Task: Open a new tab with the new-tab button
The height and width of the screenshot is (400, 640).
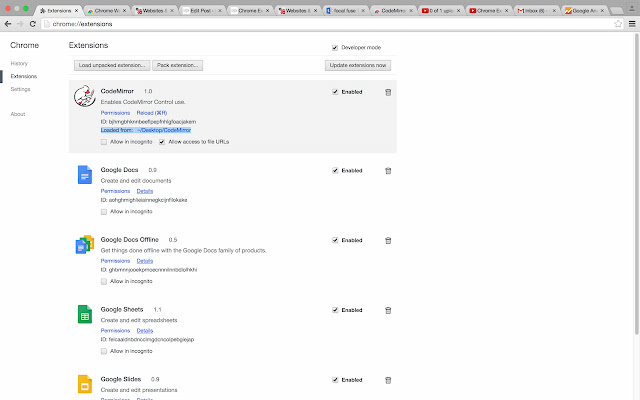Action: click(616, 11)
